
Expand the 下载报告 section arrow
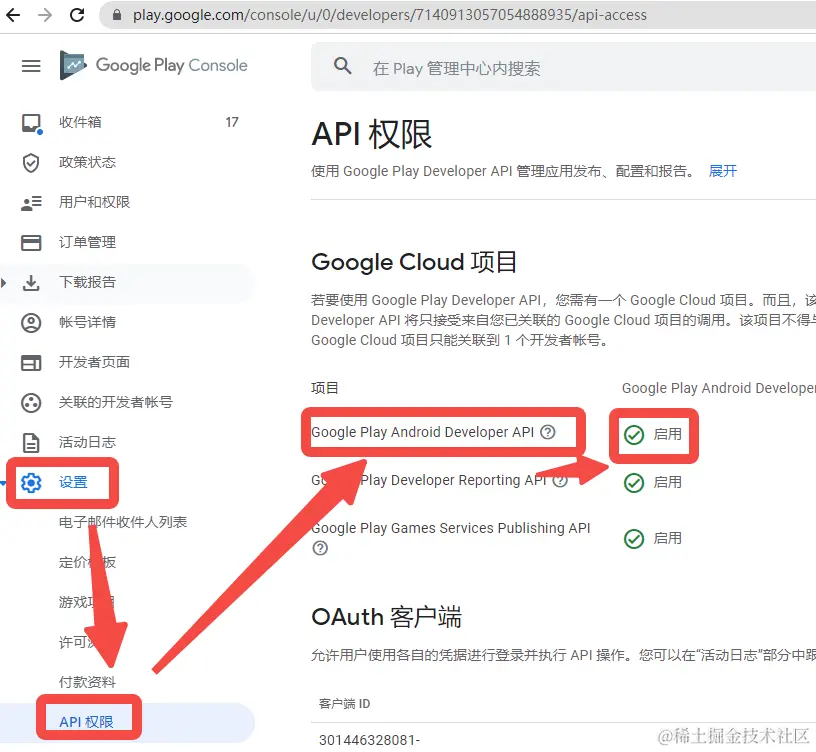tap(4, 283)
